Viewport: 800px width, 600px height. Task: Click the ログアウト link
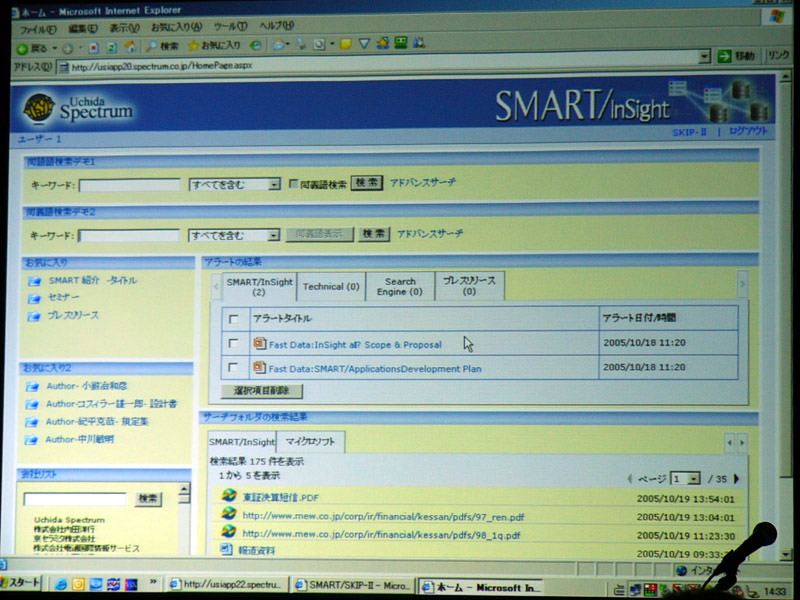pos(747,131)
